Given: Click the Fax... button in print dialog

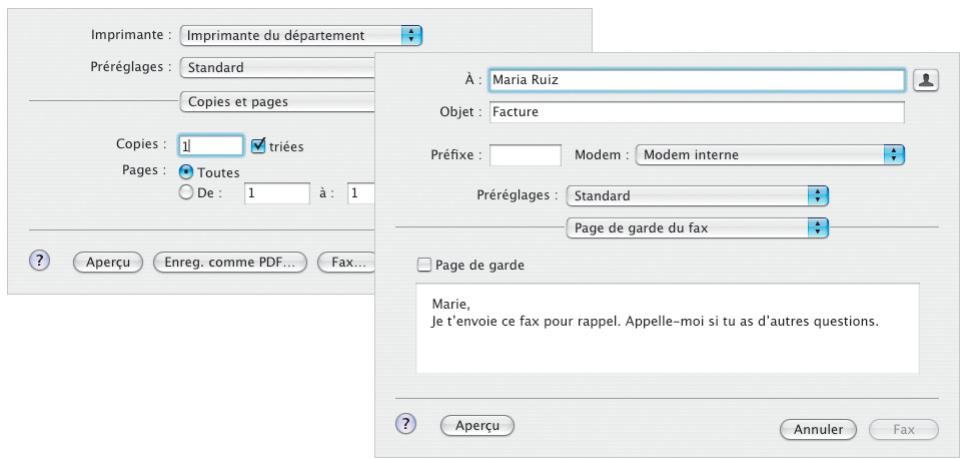Looking at the screenshot, I should tap(347, 263).
